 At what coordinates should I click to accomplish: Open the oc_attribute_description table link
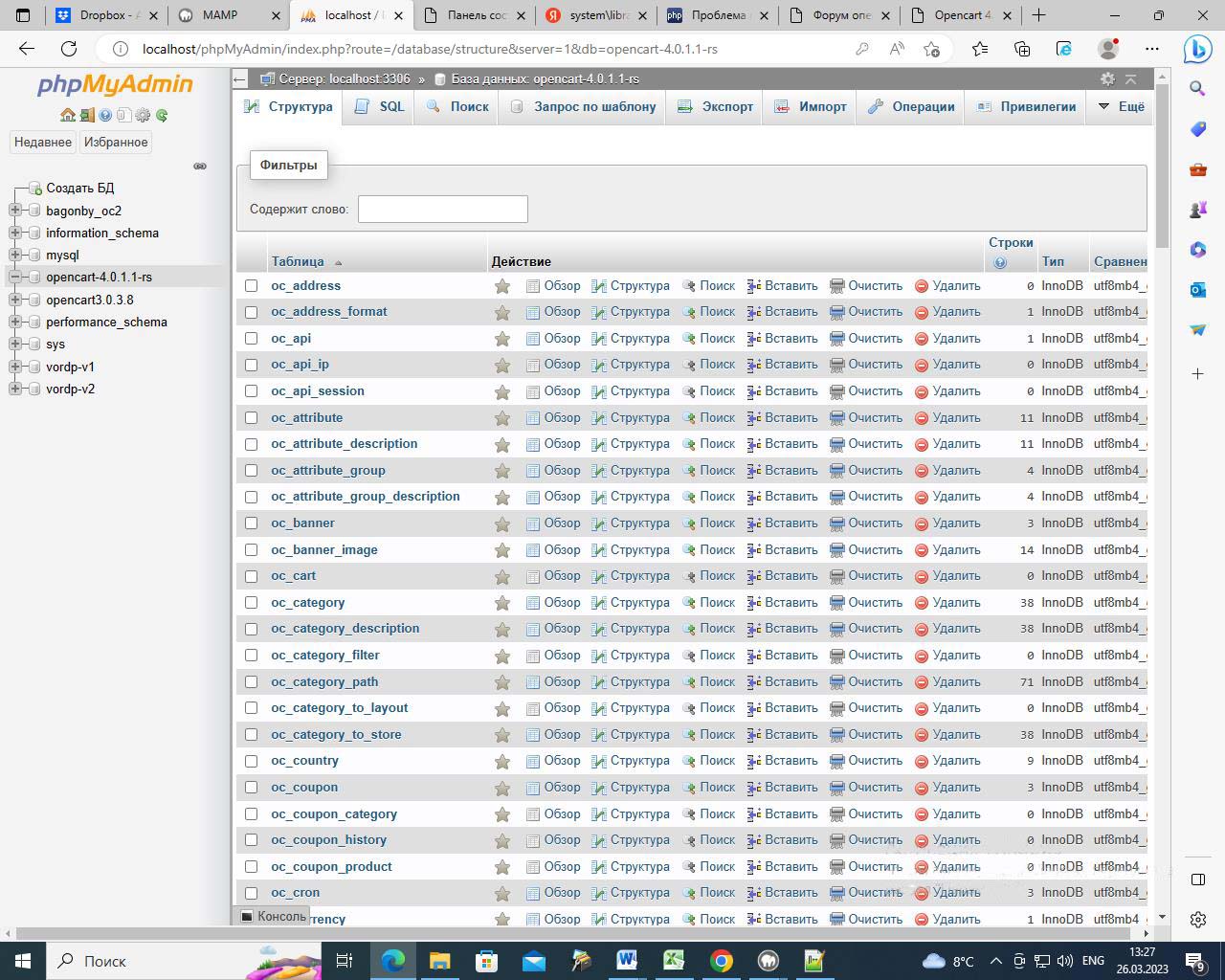pos(344,444)
